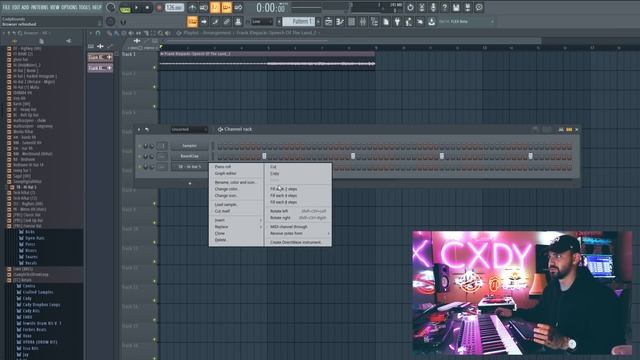Image resolution: width=640 pixels, height=360 pixels.
Task: Select Create DirectWave instrument
Action: coord(296,242)
